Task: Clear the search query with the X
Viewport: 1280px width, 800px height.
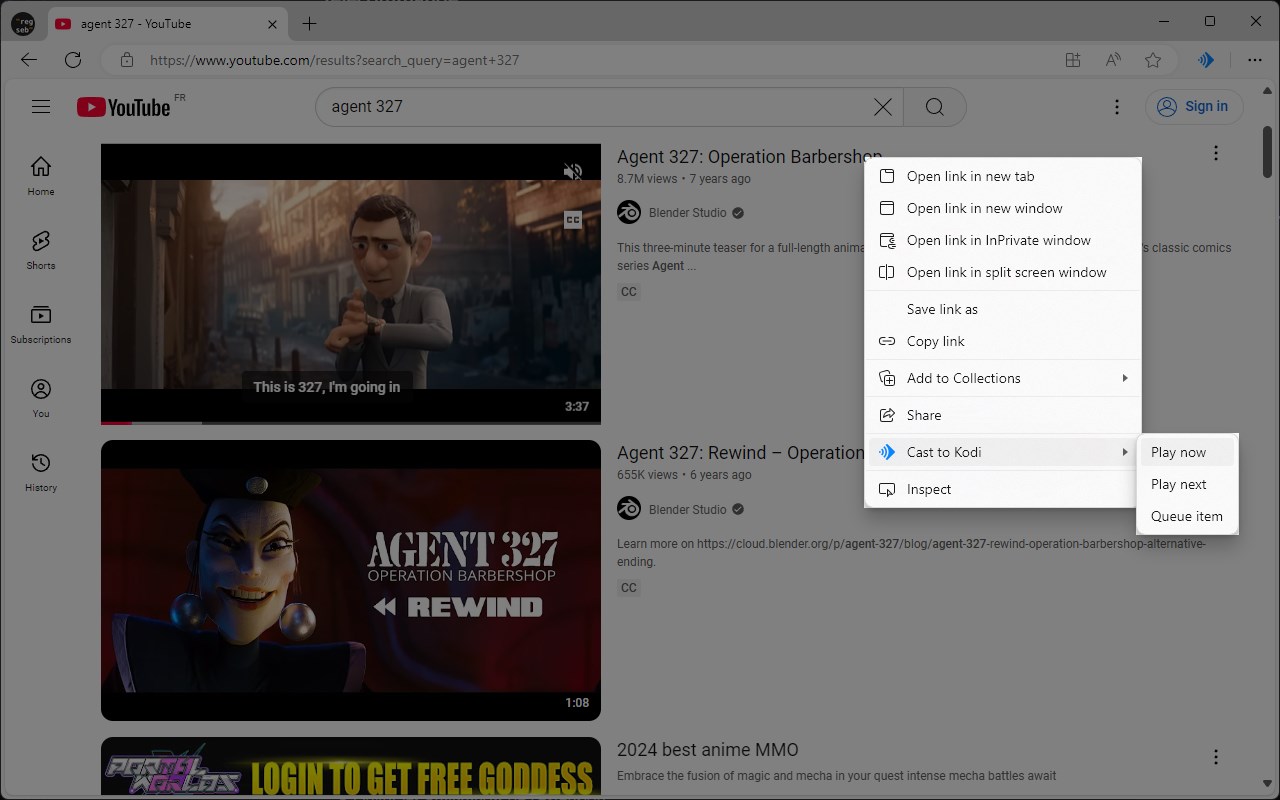Action: click(883, 107)
